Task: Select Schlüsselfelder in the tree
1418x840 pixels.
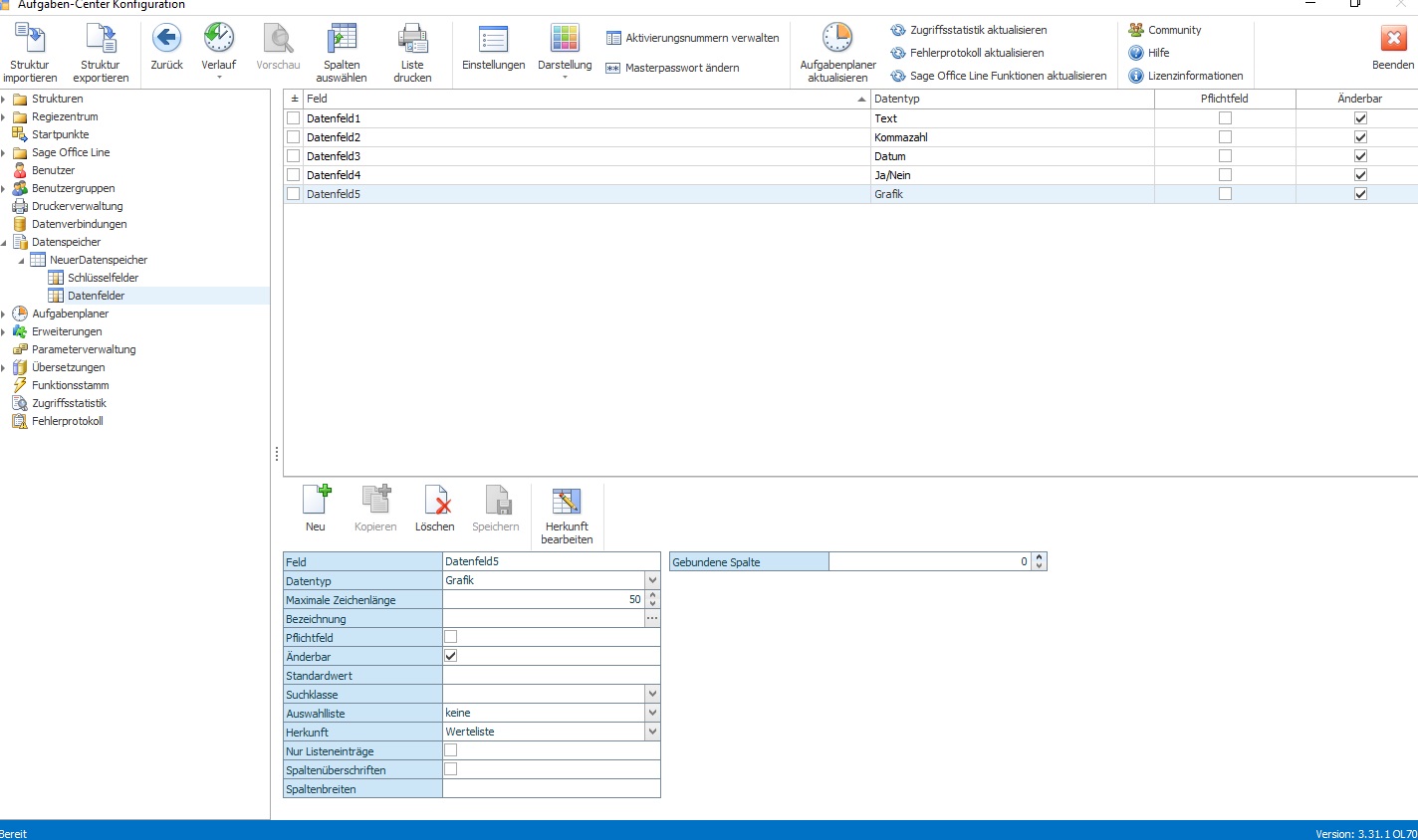Action: [x=103, y=278]
